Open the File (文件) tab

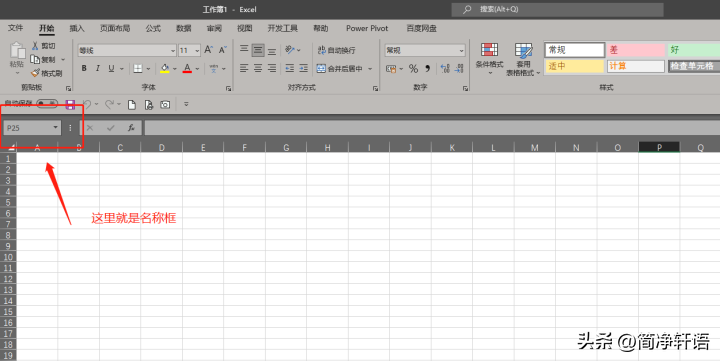tap(15, 28)
